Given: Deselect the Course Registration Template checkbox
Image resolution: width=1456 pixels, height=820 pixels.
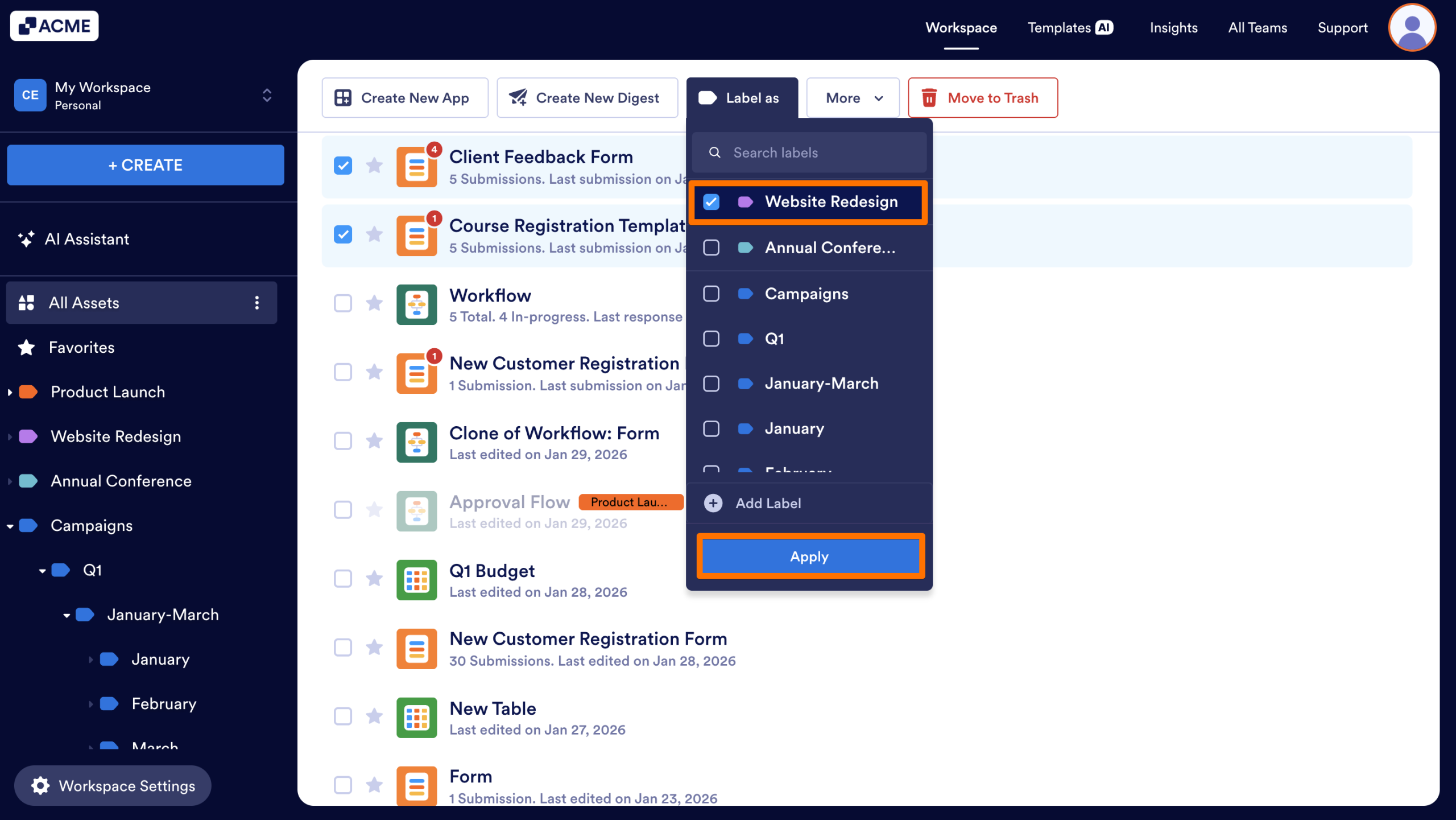Looking at the screenshot, I should (343, 234).
